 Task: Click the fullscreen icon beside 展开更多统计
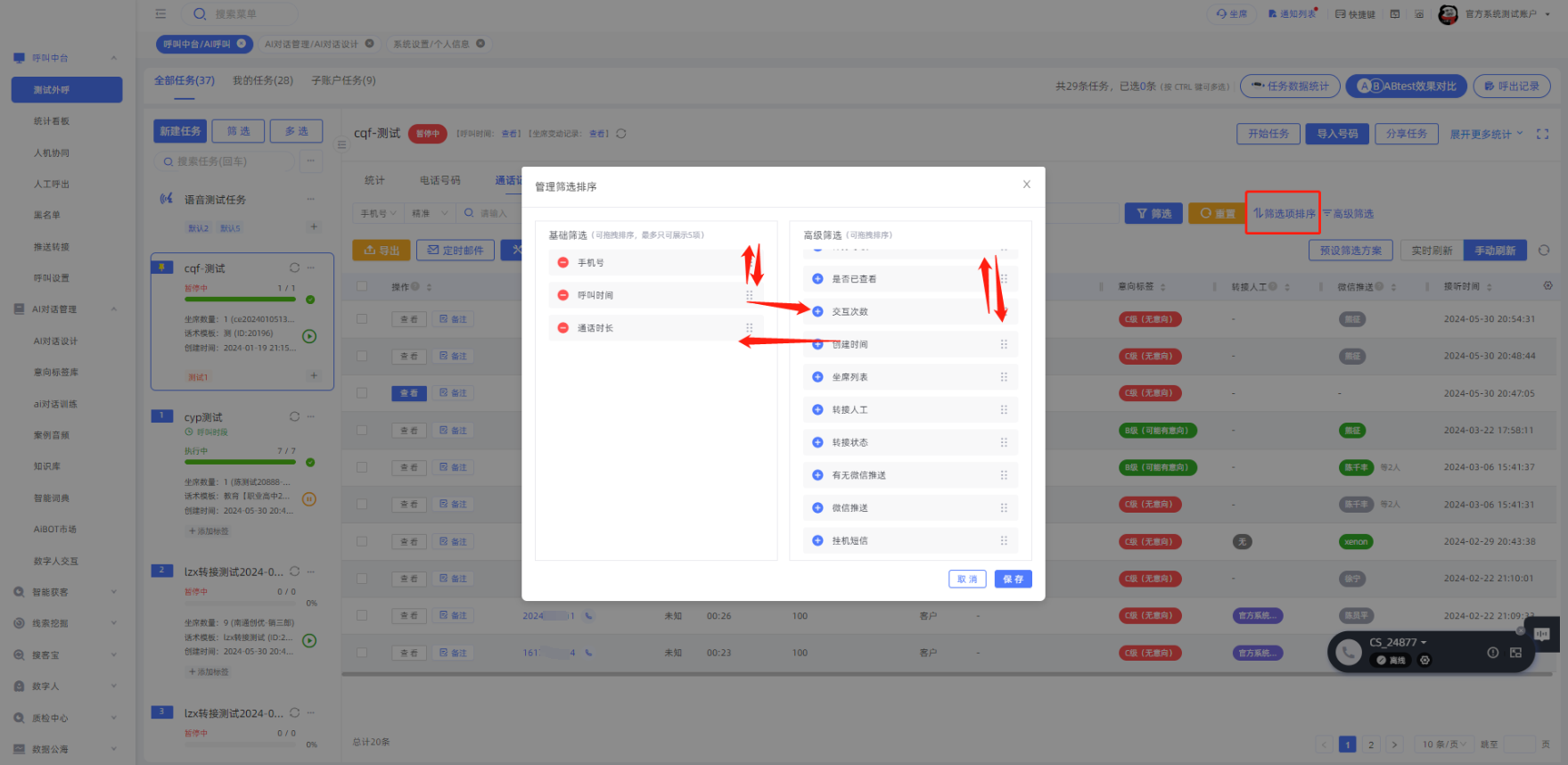1542,134
